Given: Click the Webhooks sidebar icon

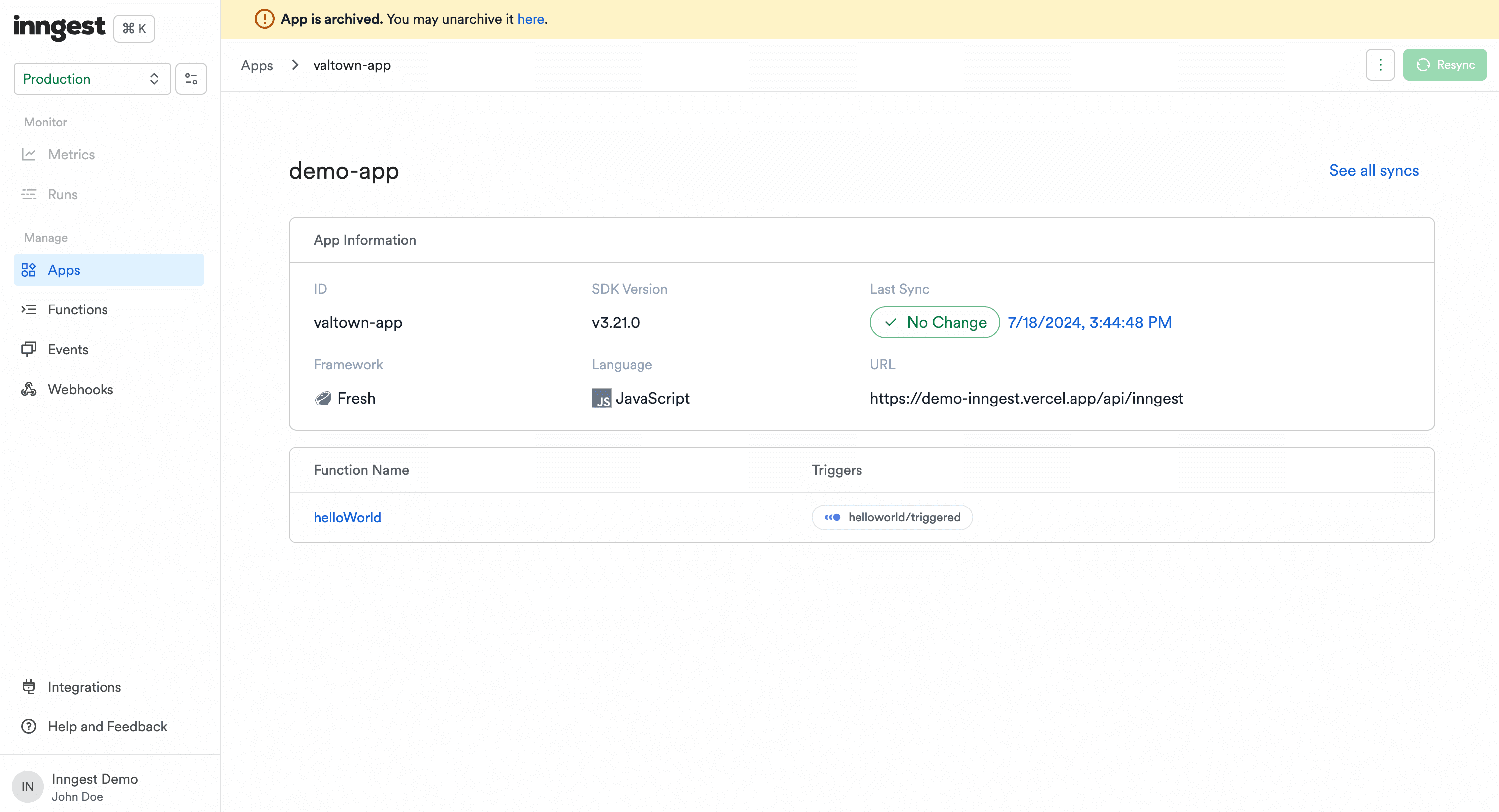Looking at the screenshot, I should point(28,389).
